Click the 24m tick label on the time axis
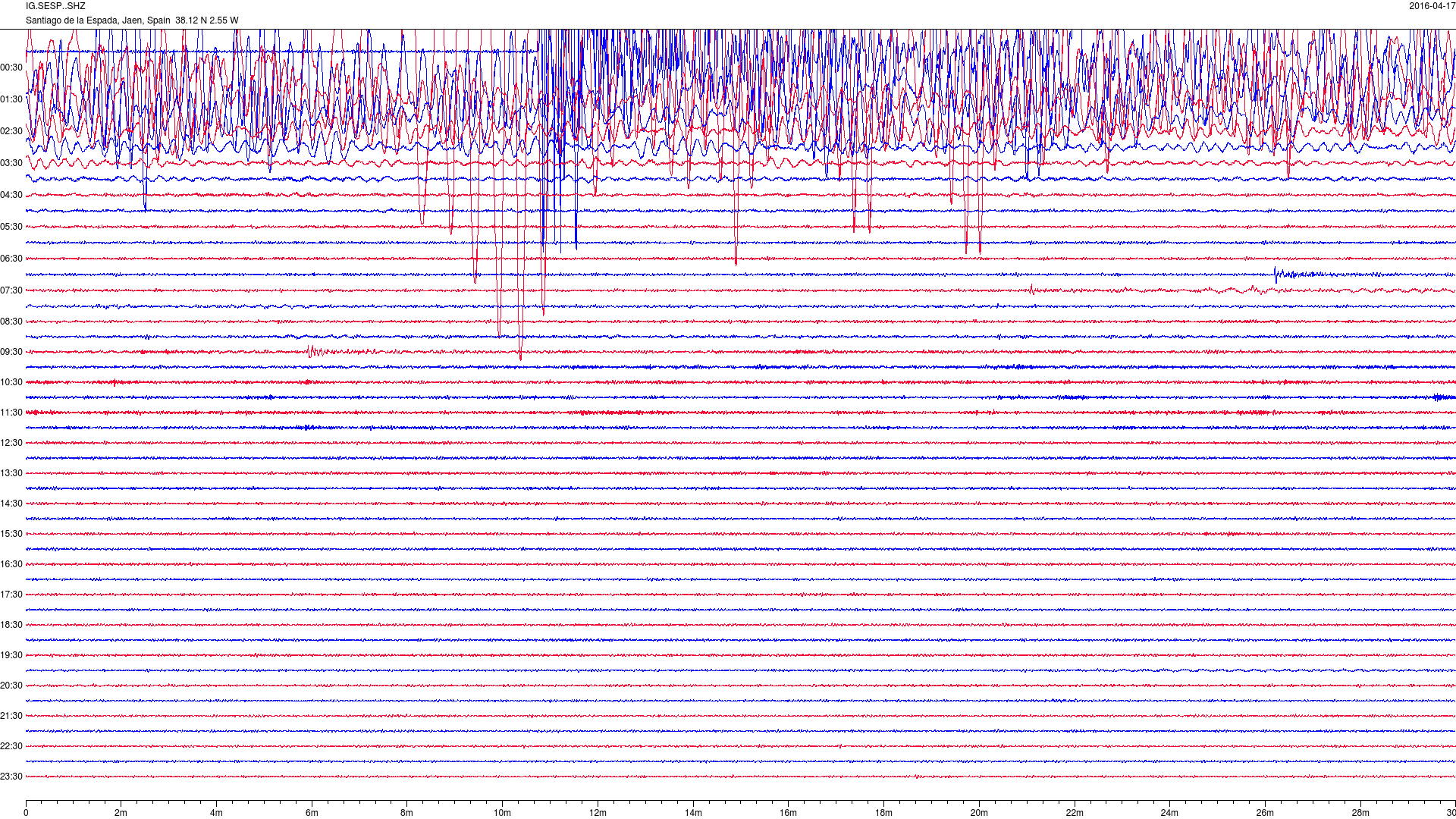 (1169, 813)
